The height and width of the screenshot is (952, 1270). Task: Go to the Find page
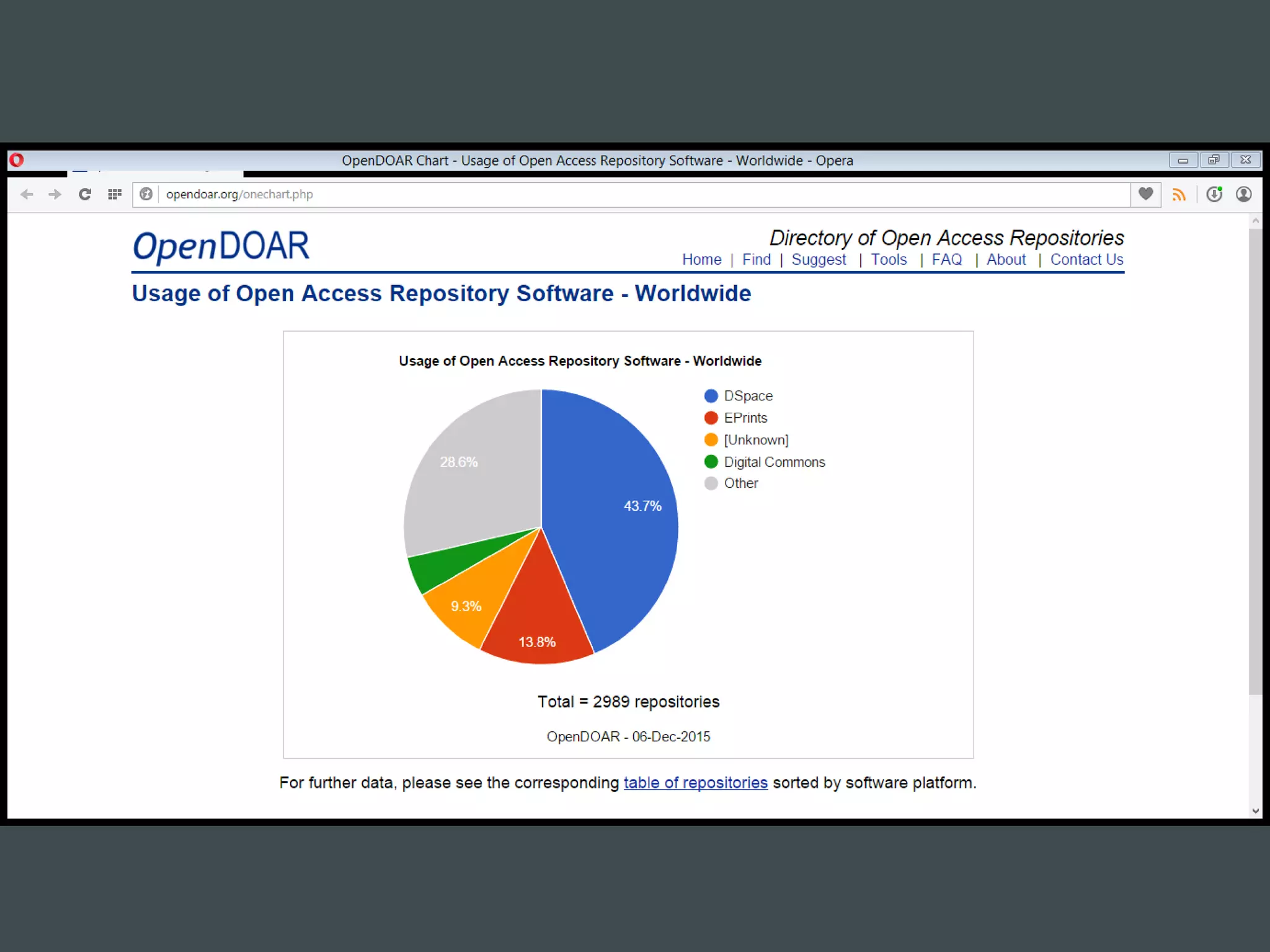tap(756, 260)
